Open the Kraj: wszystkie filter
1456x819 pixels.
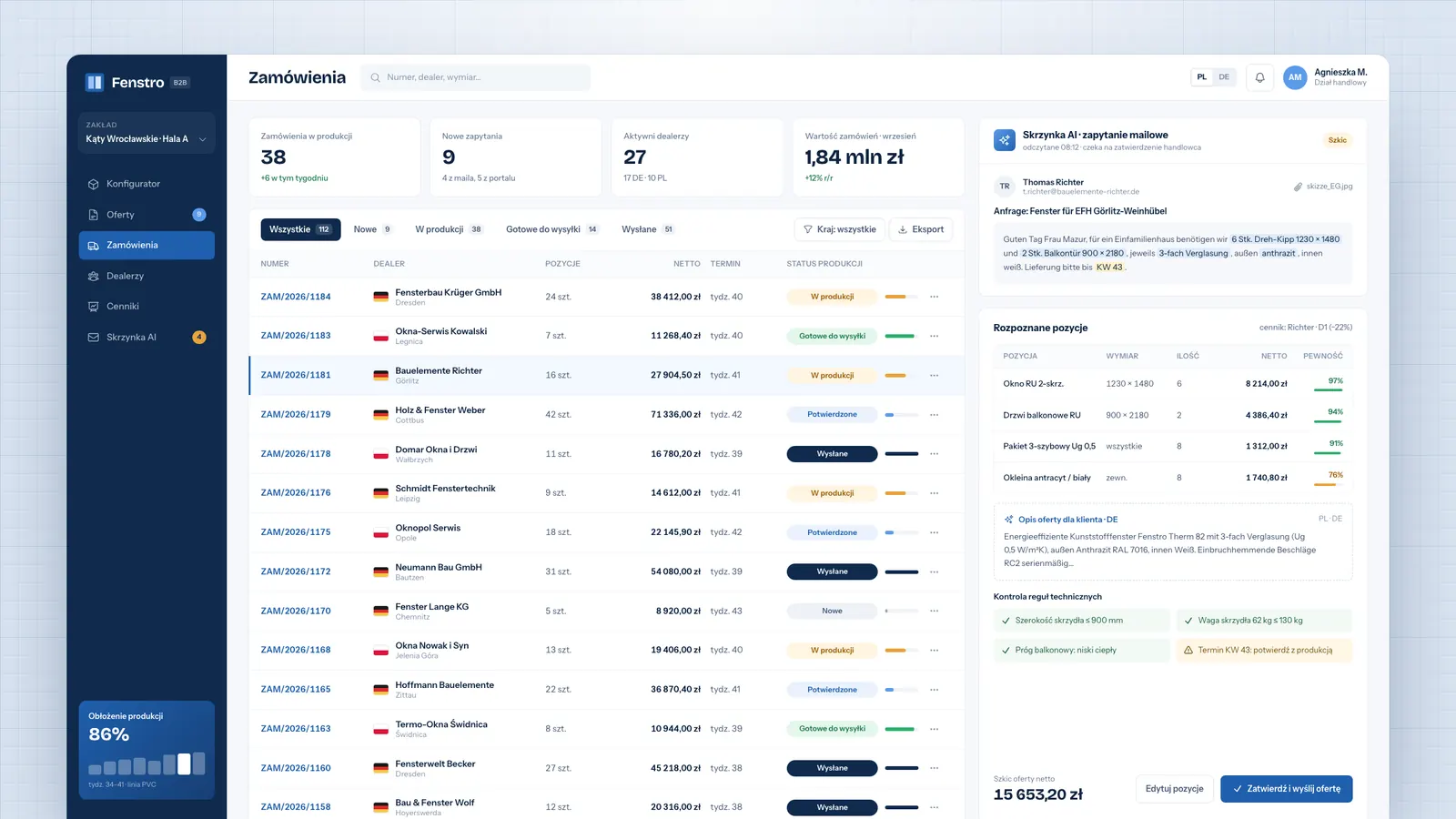click(x=840, y=229)
